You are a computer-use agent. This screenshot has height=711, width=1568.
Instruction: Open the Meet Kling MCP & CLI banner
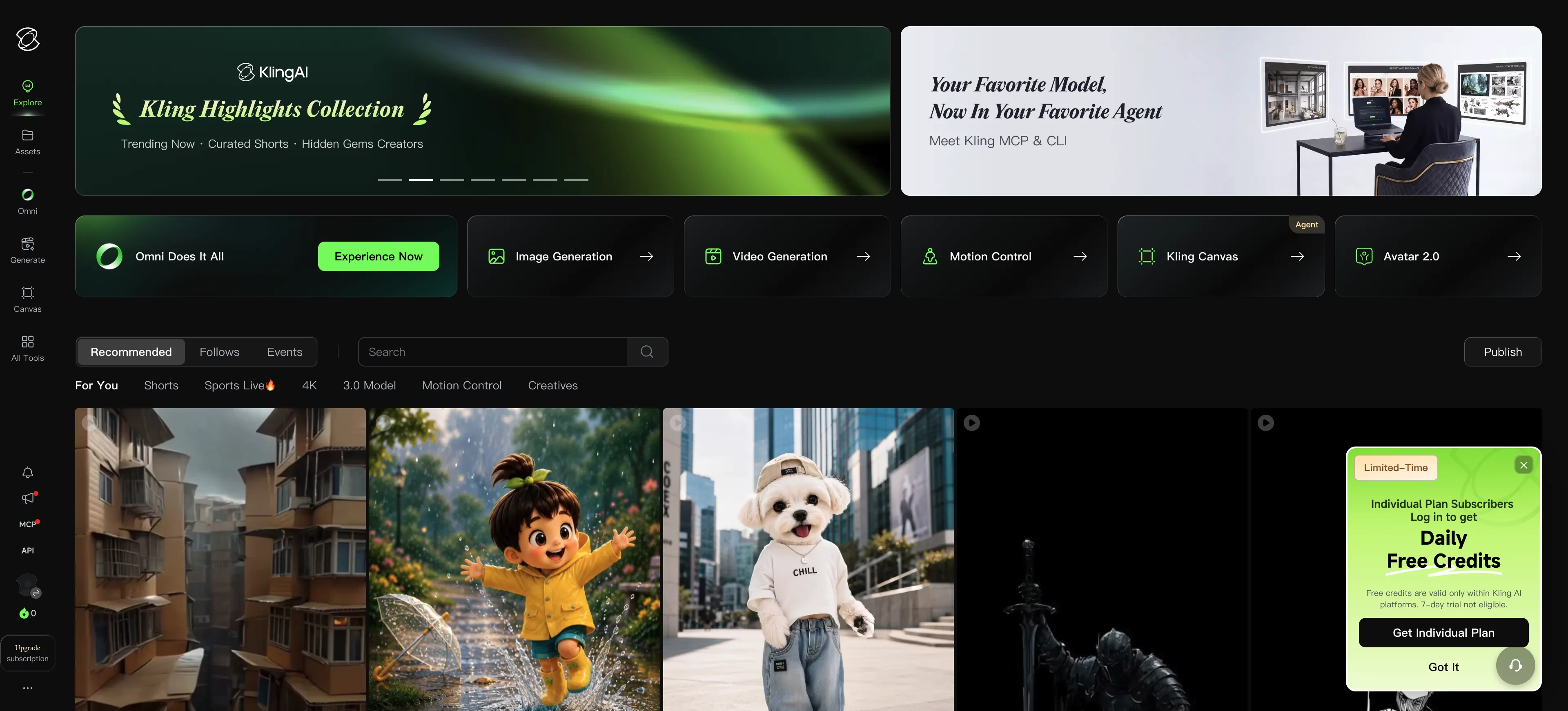tap(1221, 111)
